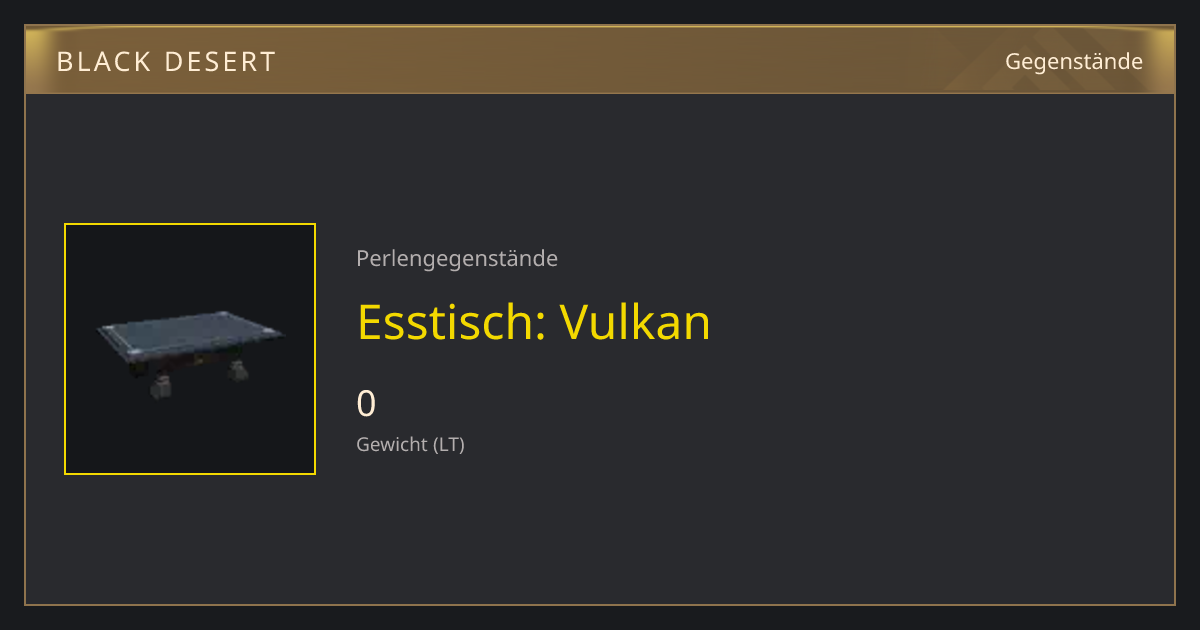Viewport: 1200px width, 630px height.
Task: Select the Perlengegenstände category label
Action: click(457, 259)
